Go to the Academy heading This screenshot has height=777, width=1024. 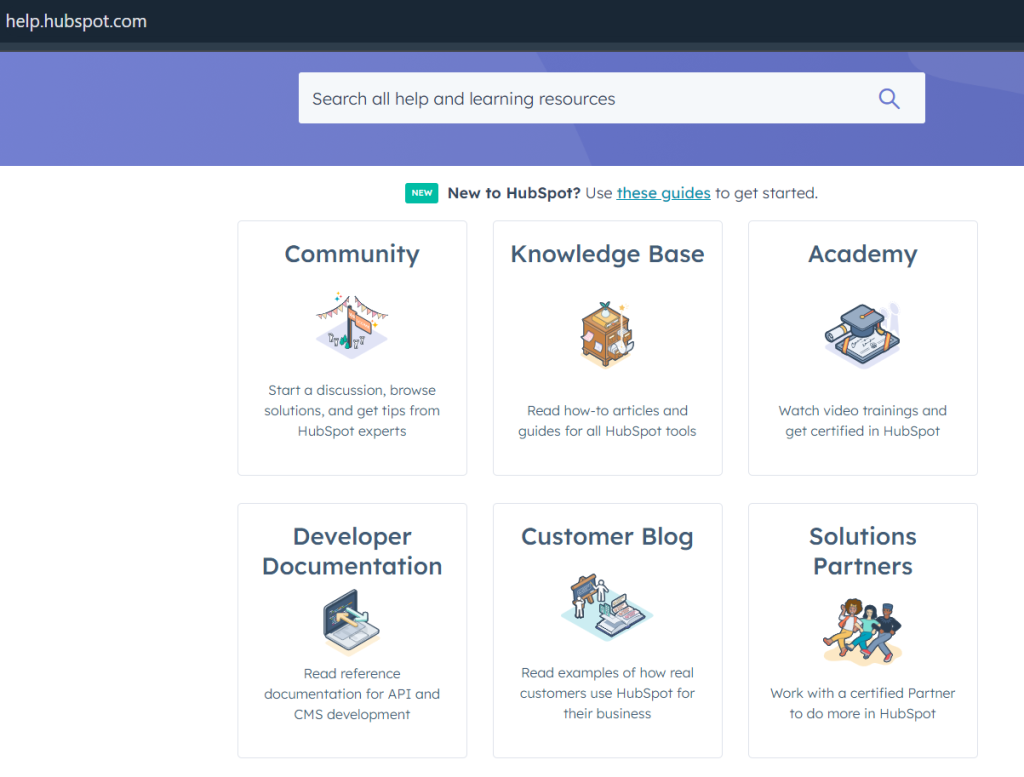tap(862, 254)
